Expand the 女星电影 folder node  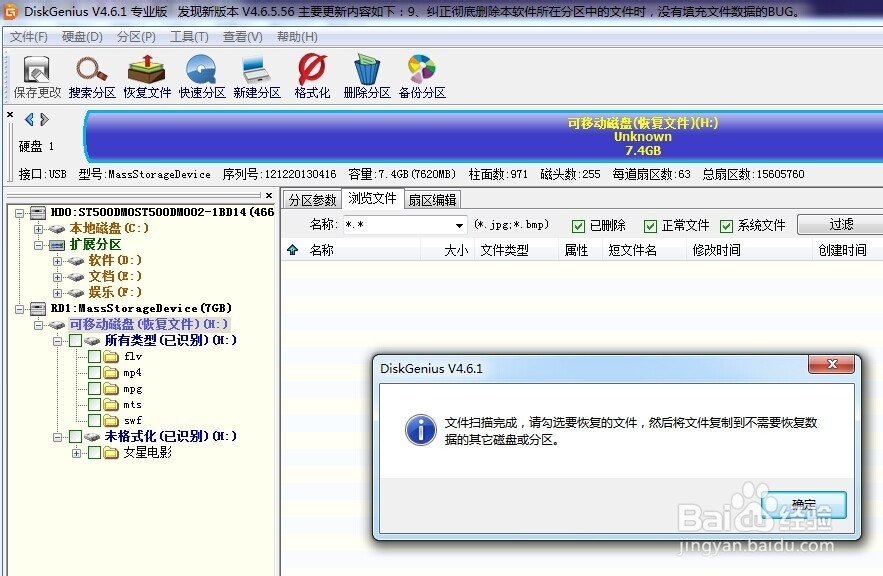[77, 453]
